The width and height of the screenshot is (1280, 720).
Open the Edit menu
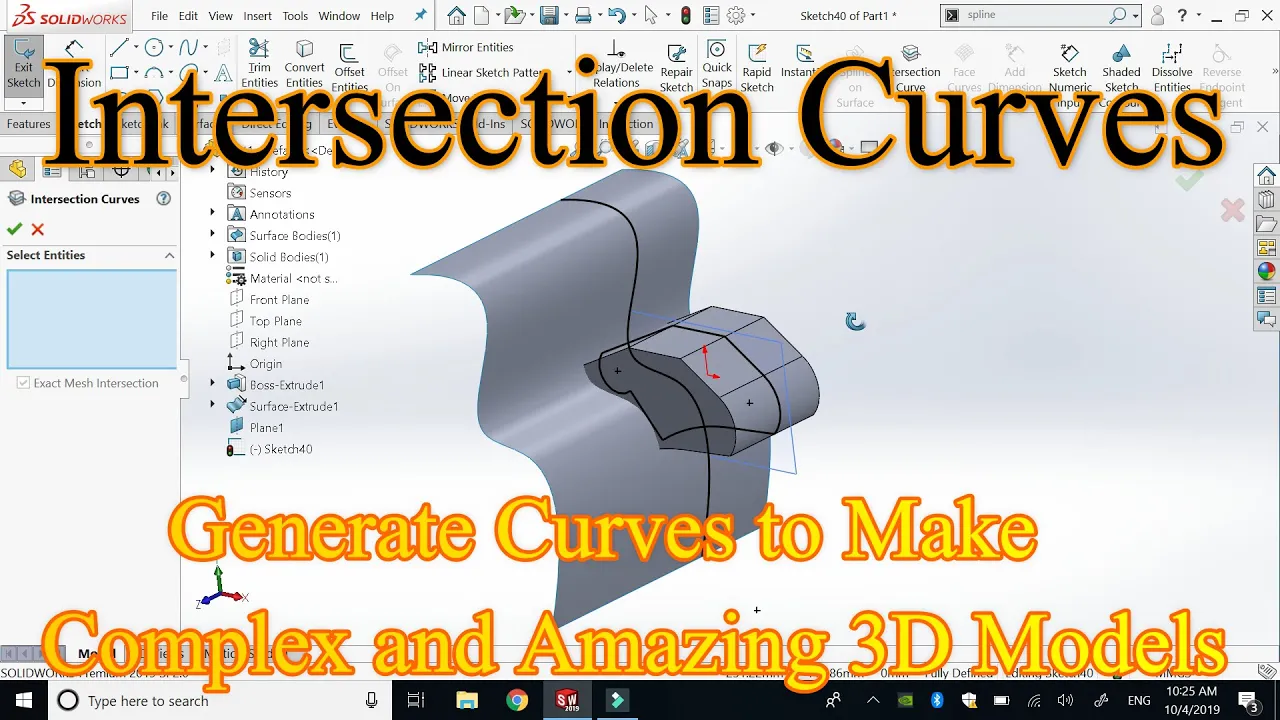[x=188, y=16]
